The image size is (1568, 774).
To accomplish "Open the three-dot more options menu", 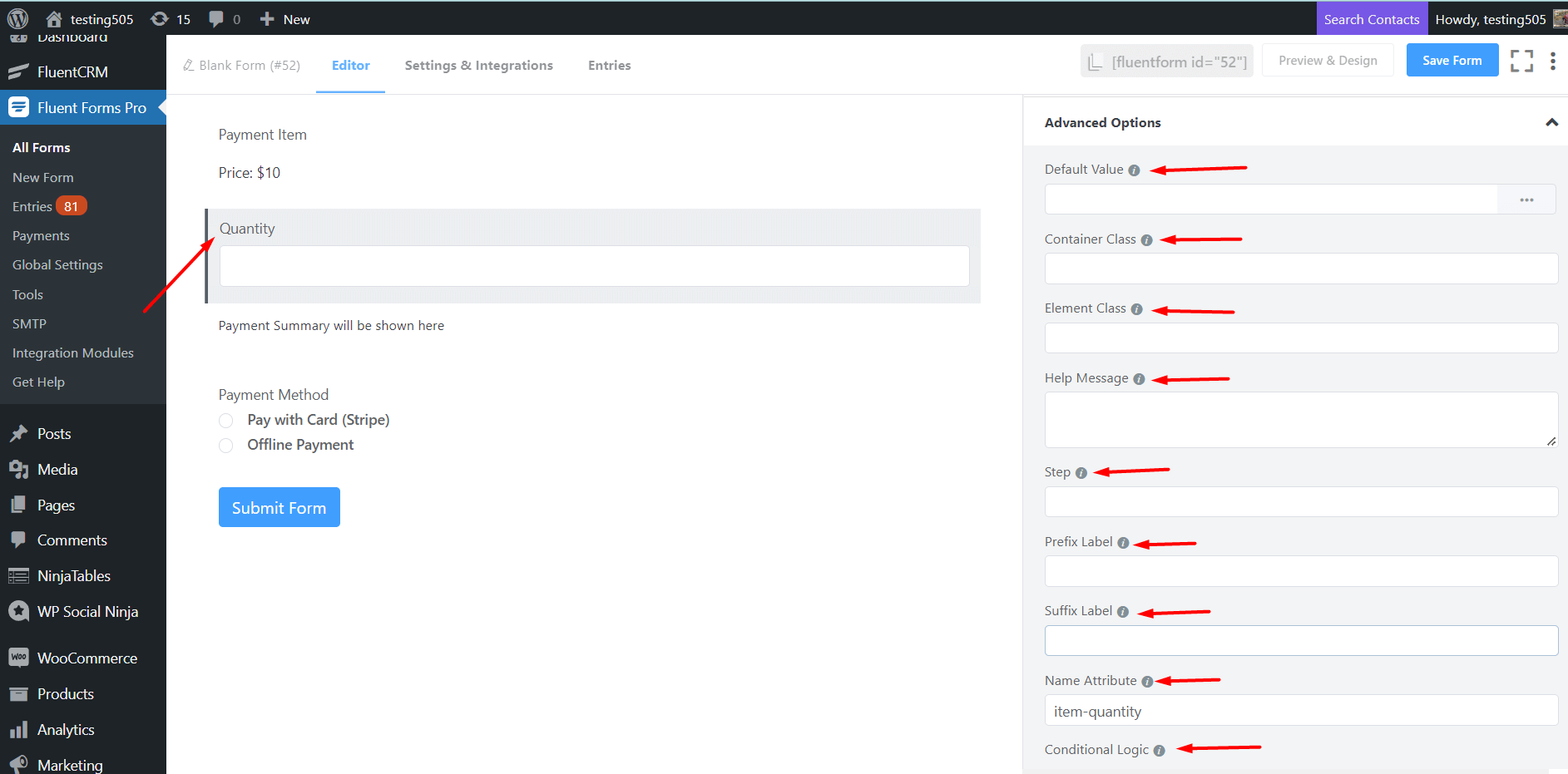I will point(1552,61).
